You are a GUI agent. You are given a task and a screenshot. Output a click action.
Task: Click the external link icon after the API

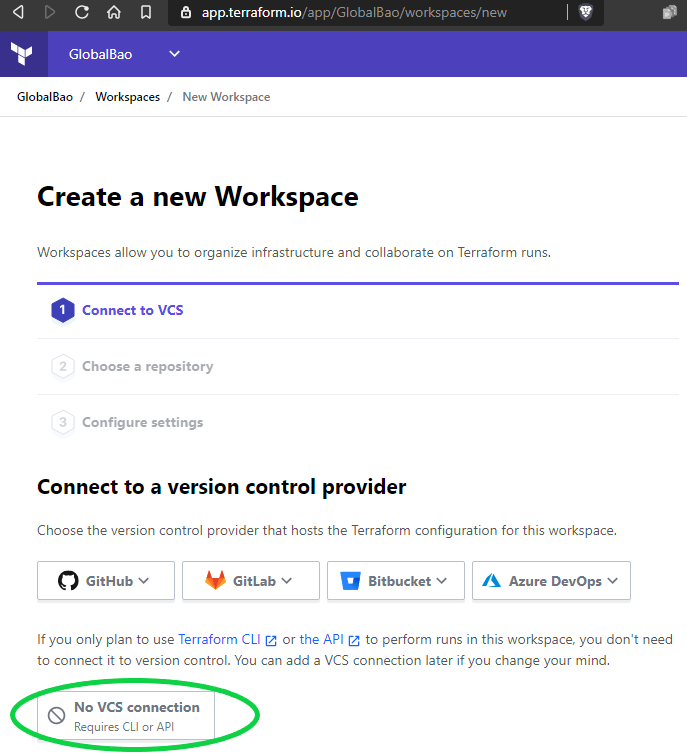(x=354, y=641)
